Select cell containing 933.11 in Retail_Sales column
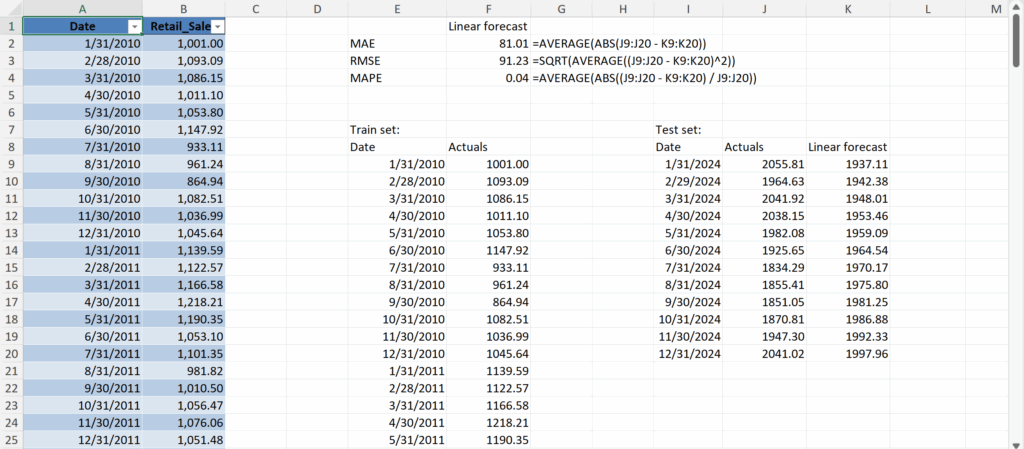 (184, 147)
